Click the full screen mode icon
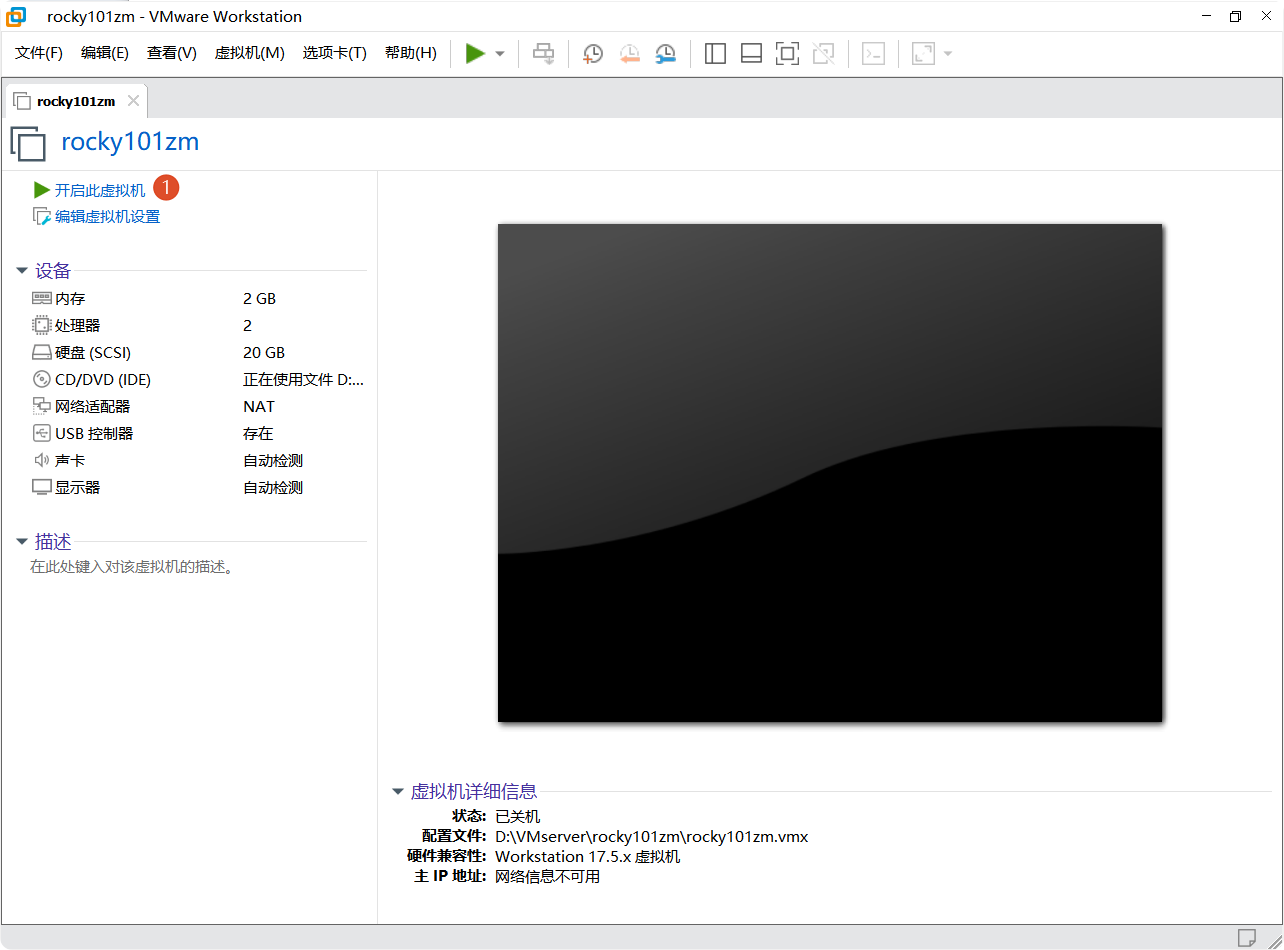 click(x=788, y=54)
